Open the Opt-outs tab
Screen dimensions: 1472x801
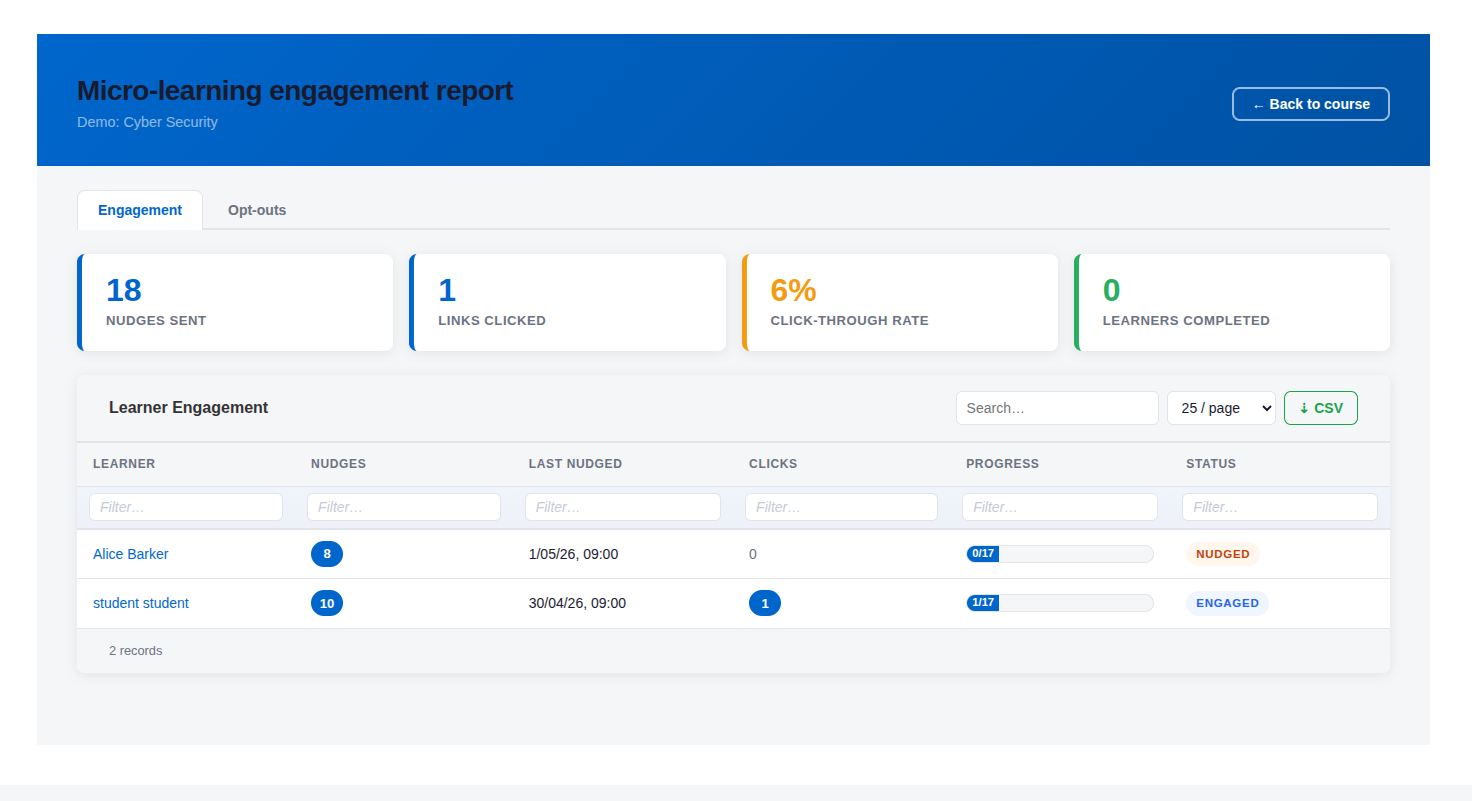click(257, 210)
